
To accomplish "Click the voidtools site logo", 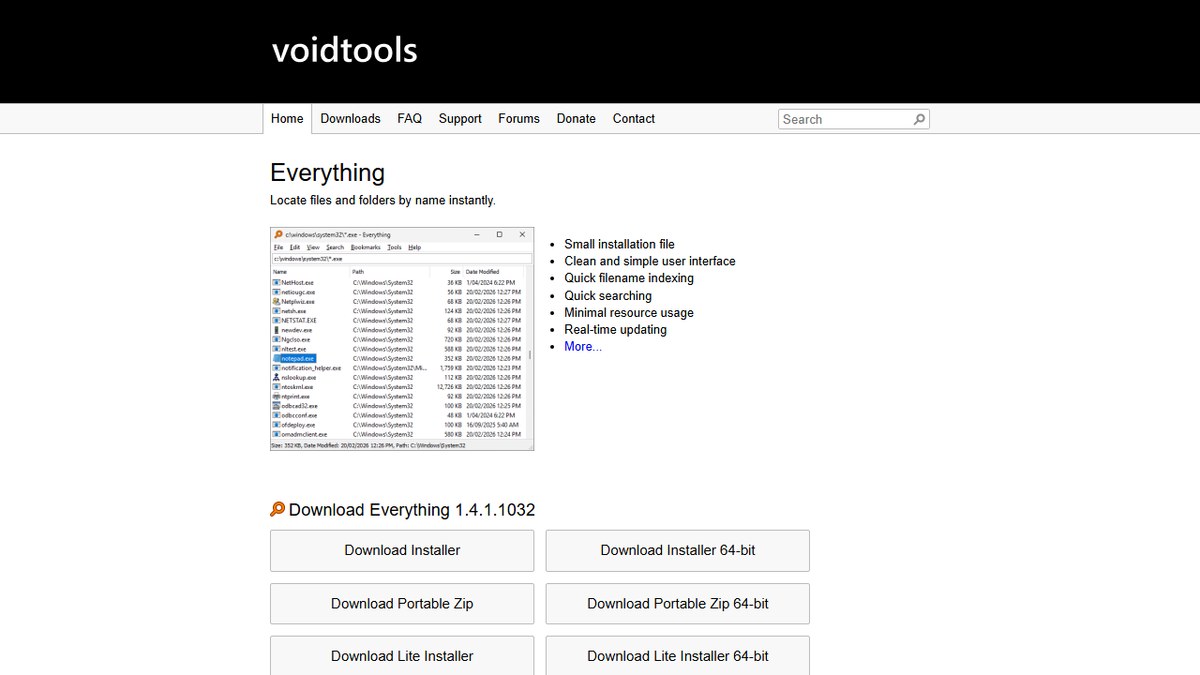I will click(344, 50).
